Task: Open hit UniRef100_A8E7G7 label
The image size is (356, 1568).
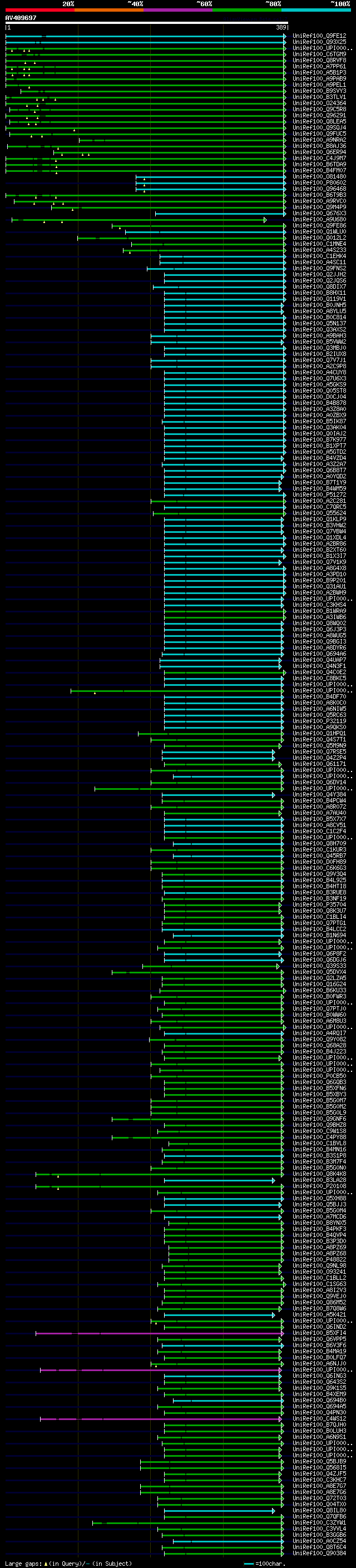Action: [319, 1486]
